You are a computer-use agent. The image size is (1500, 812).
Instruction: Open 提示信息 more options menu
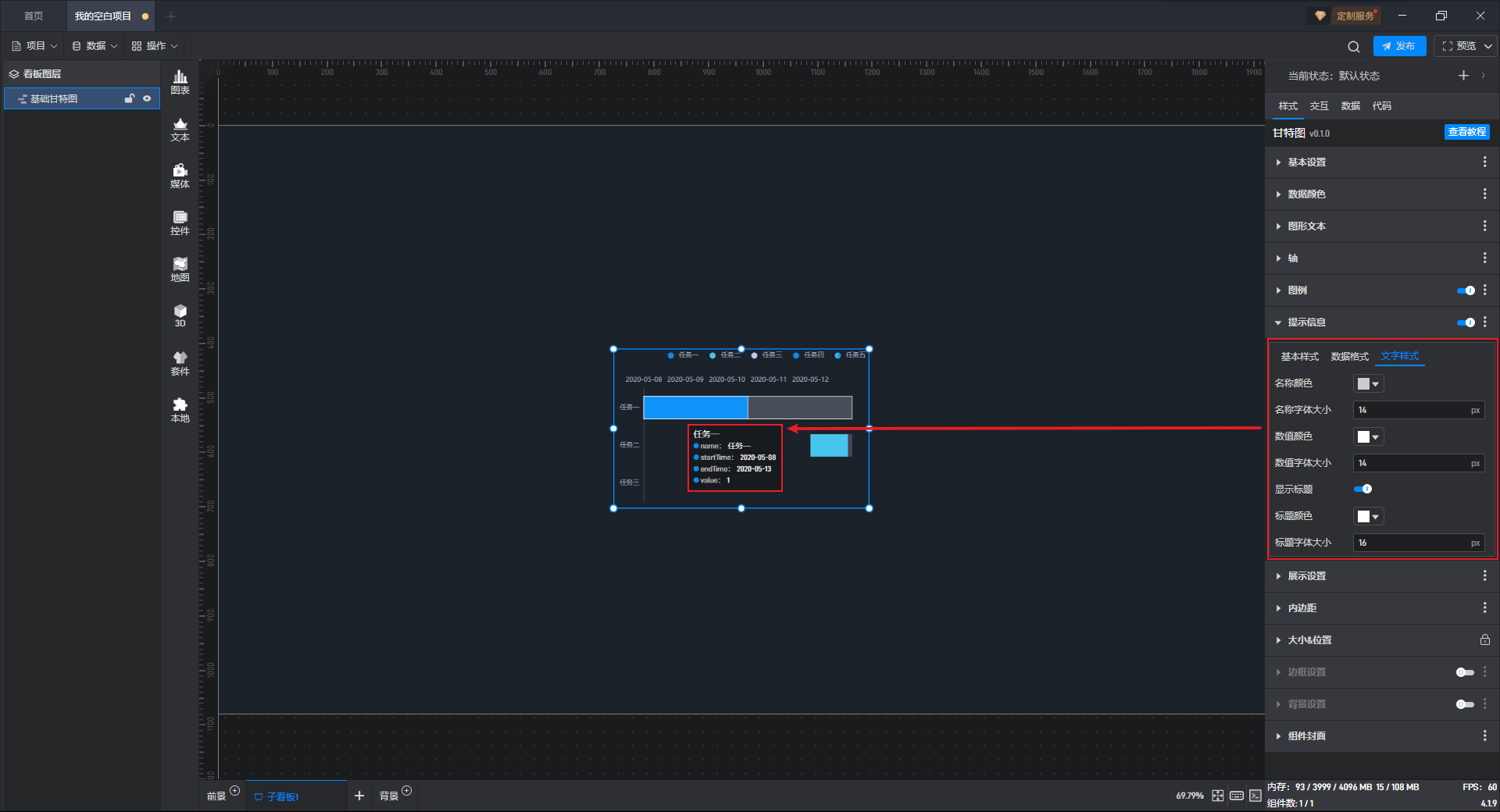click(x=1484, y=322)
